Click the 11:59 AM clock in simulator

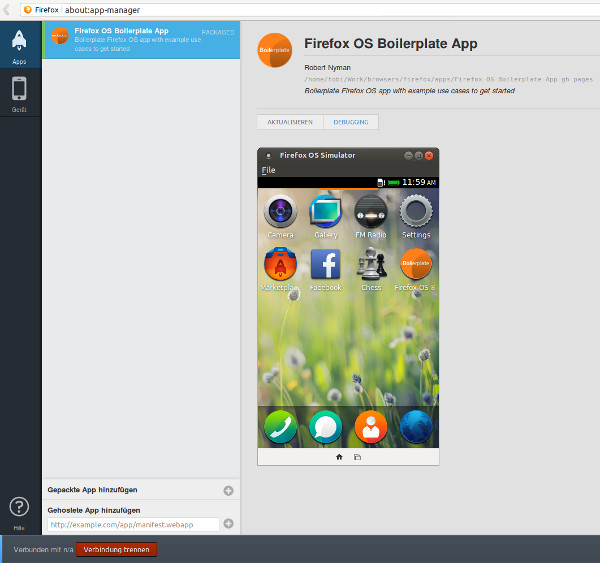pos(419,182)
